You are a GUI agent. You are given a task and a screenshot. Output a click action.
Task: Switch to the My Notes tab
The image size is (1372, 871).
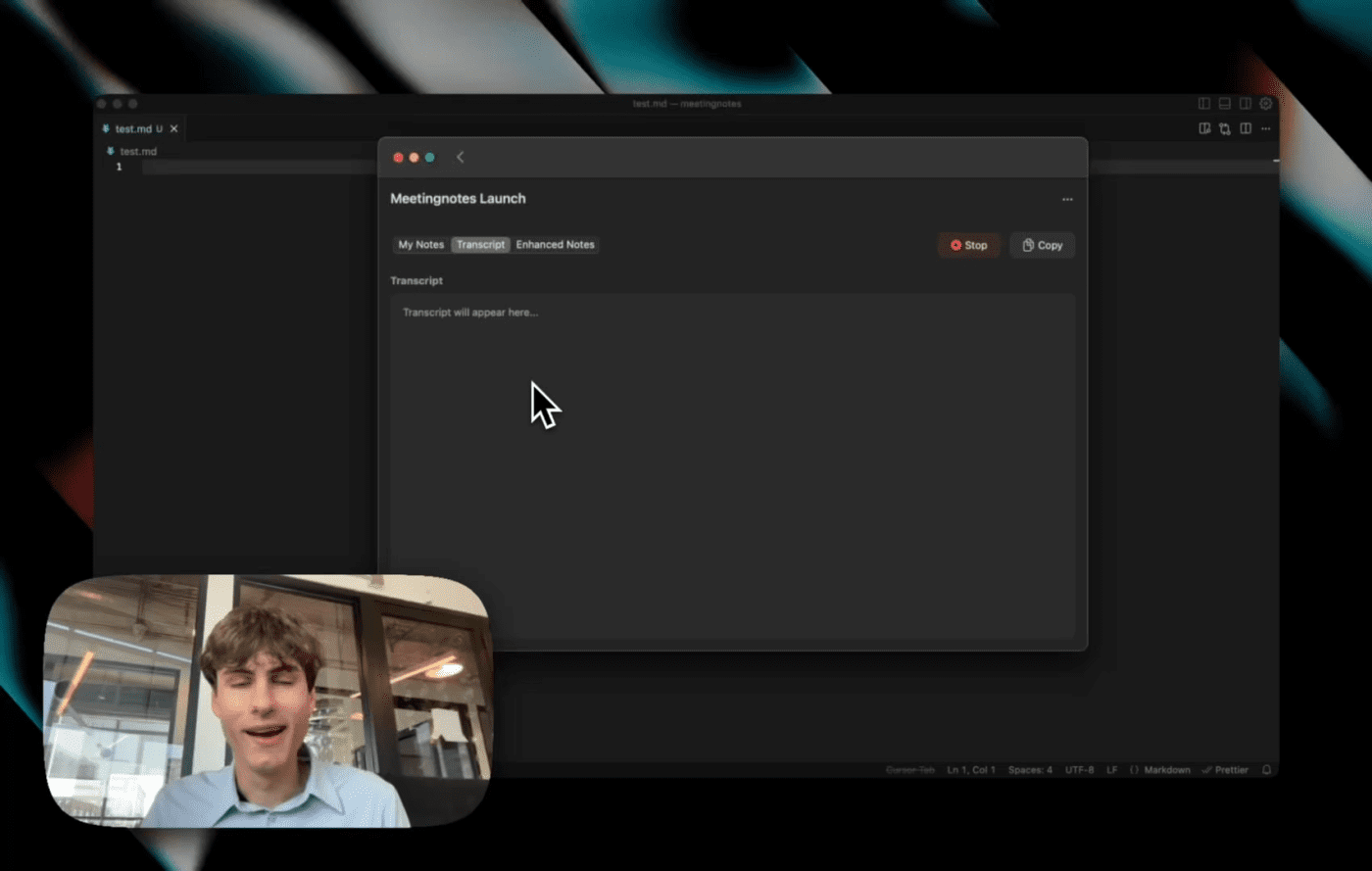pos(420,245)
